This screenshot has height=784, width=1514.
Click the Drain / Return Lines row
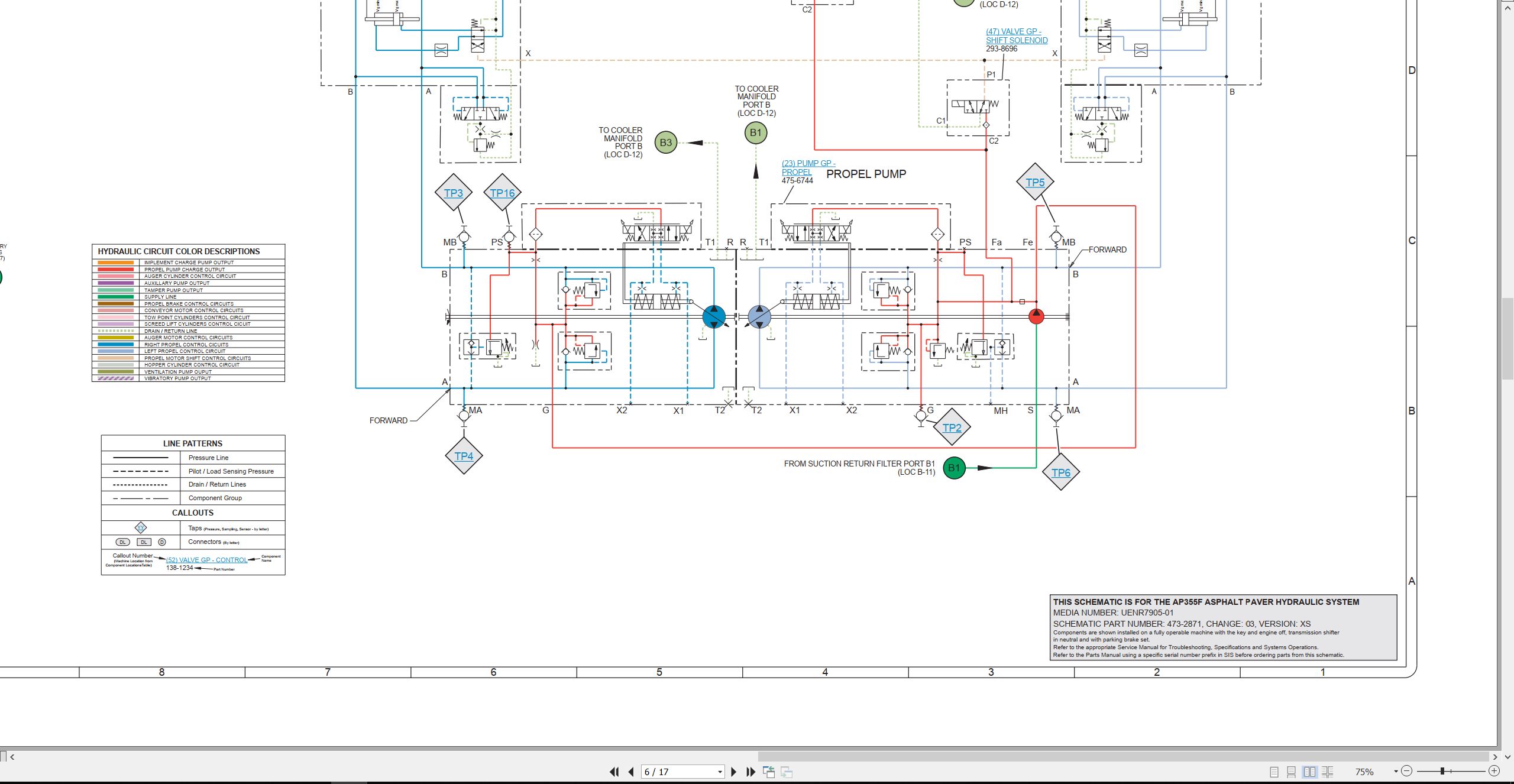coord(193,484)
